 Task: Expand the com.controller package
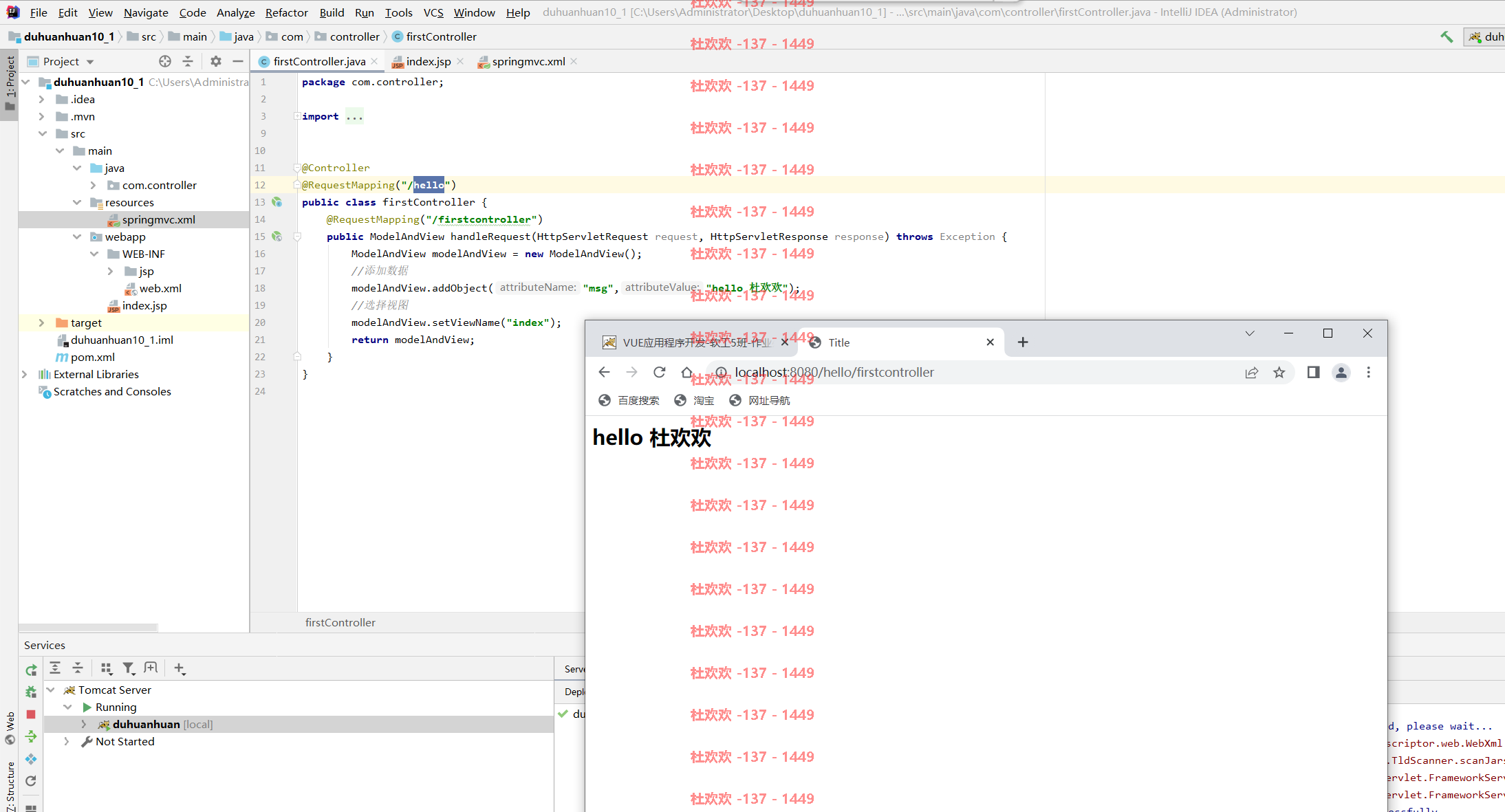click(94, 185)
